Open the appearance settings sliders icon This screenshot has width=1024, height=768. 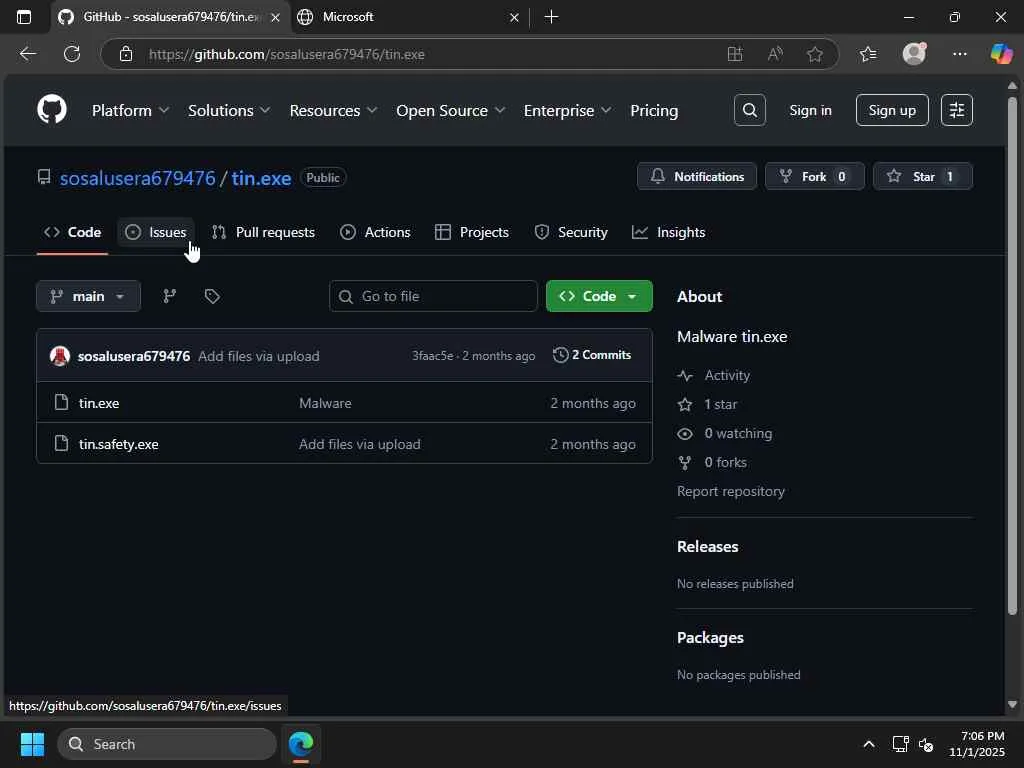(x=957, y=110)
